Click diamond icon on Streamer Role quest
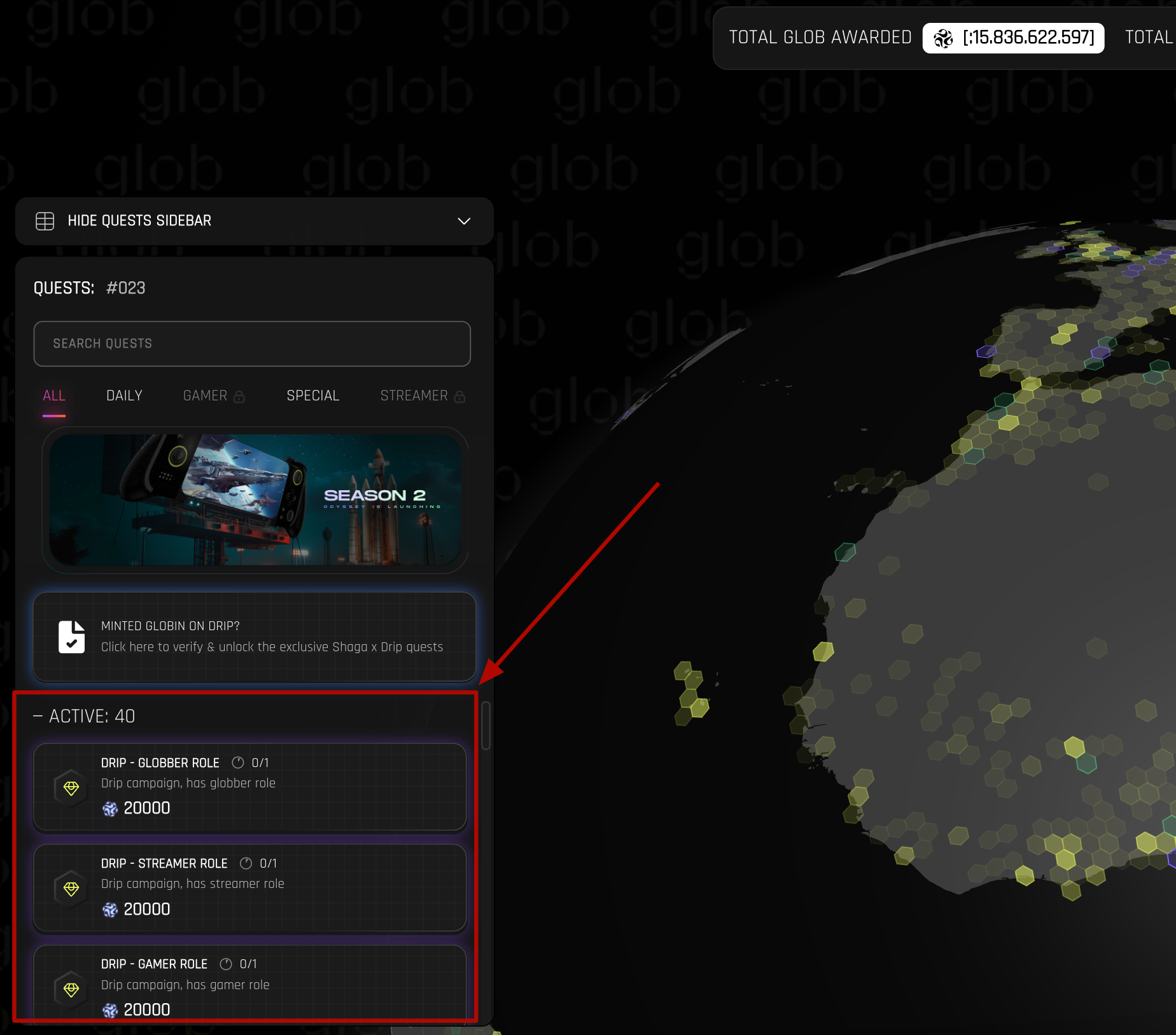Screen dimensions: 1176x1035 [x=71, y=889]
